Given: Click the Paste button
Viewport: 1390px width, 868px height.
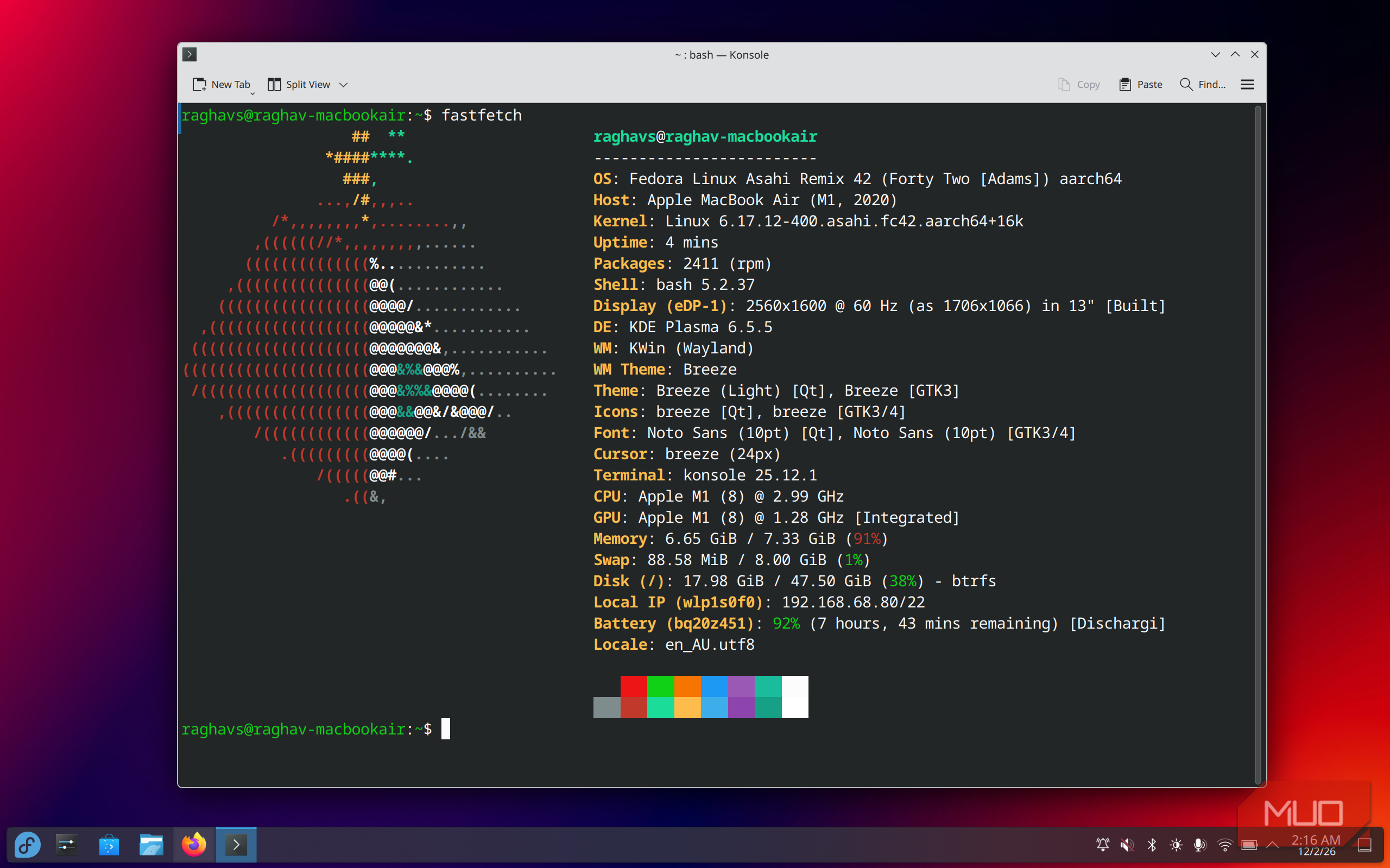Looking at the screenshot, I should tap(1141, 84).
